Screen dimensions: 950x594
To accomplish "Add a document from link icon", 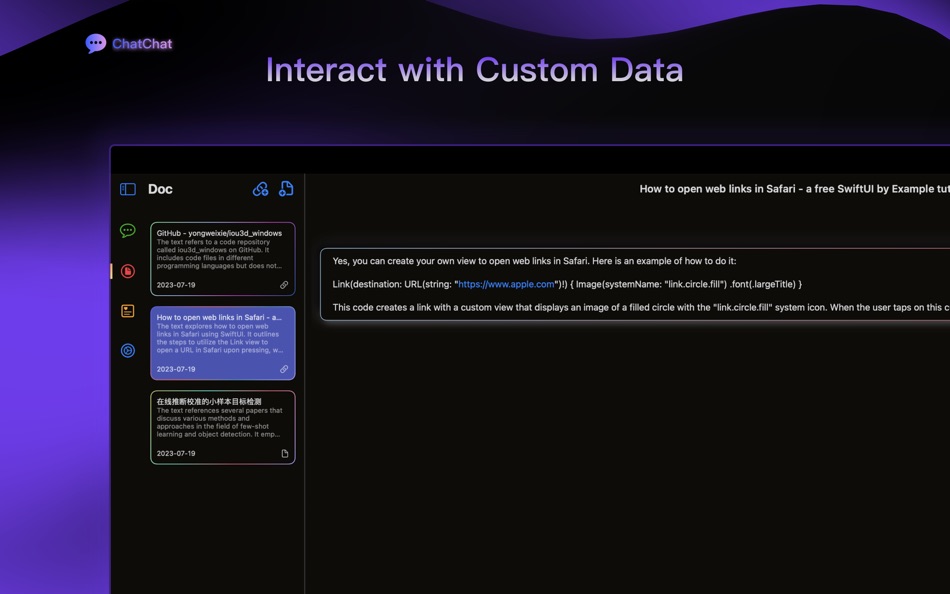I will (x=261, y=189).
